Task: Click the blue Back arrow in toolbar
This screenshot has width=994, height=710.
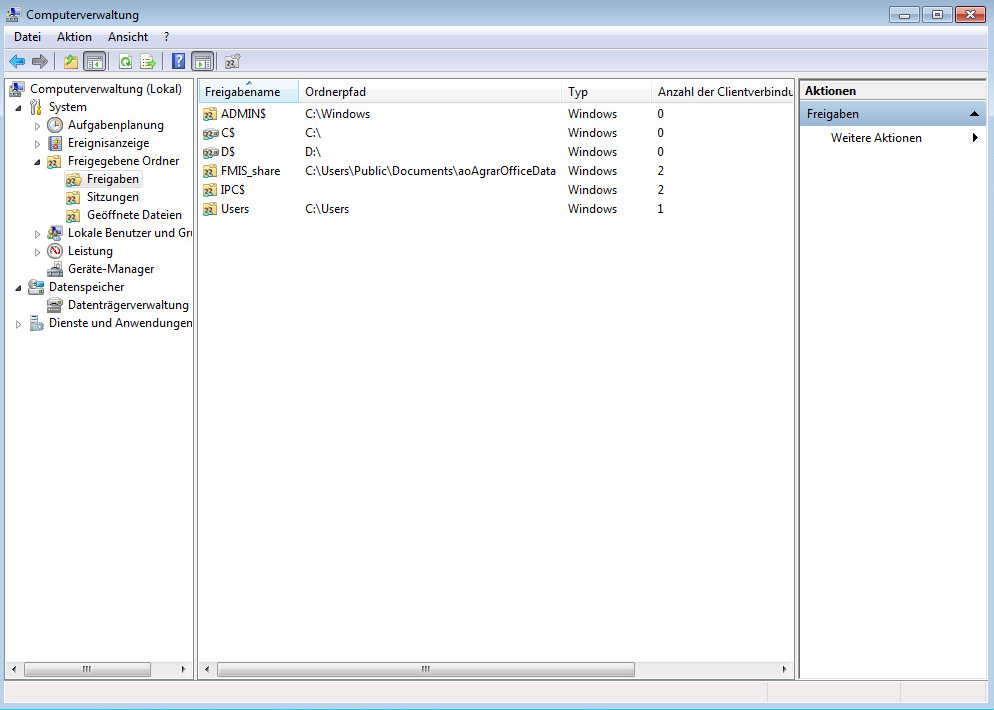Action: (17, 61)
